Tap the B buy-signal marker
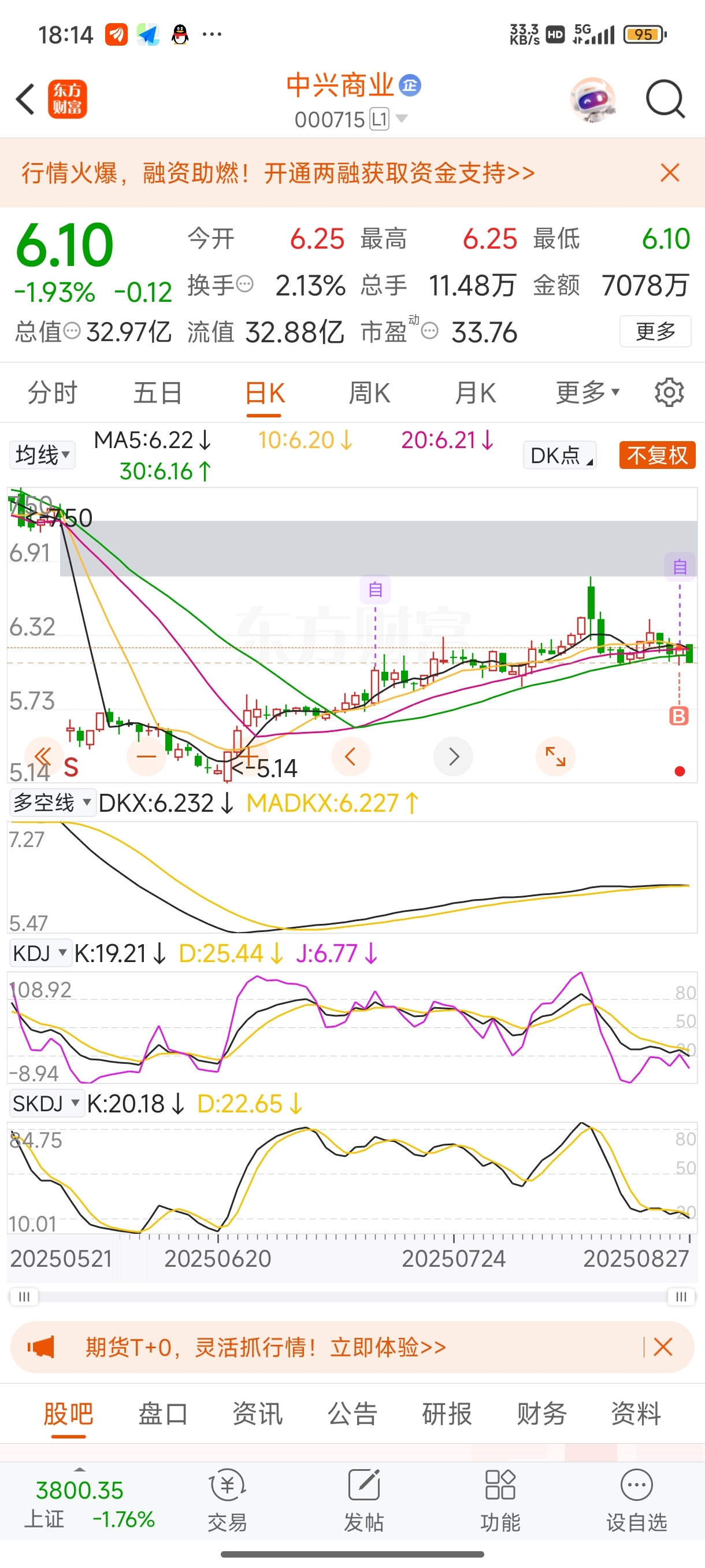 click(679, 716)
